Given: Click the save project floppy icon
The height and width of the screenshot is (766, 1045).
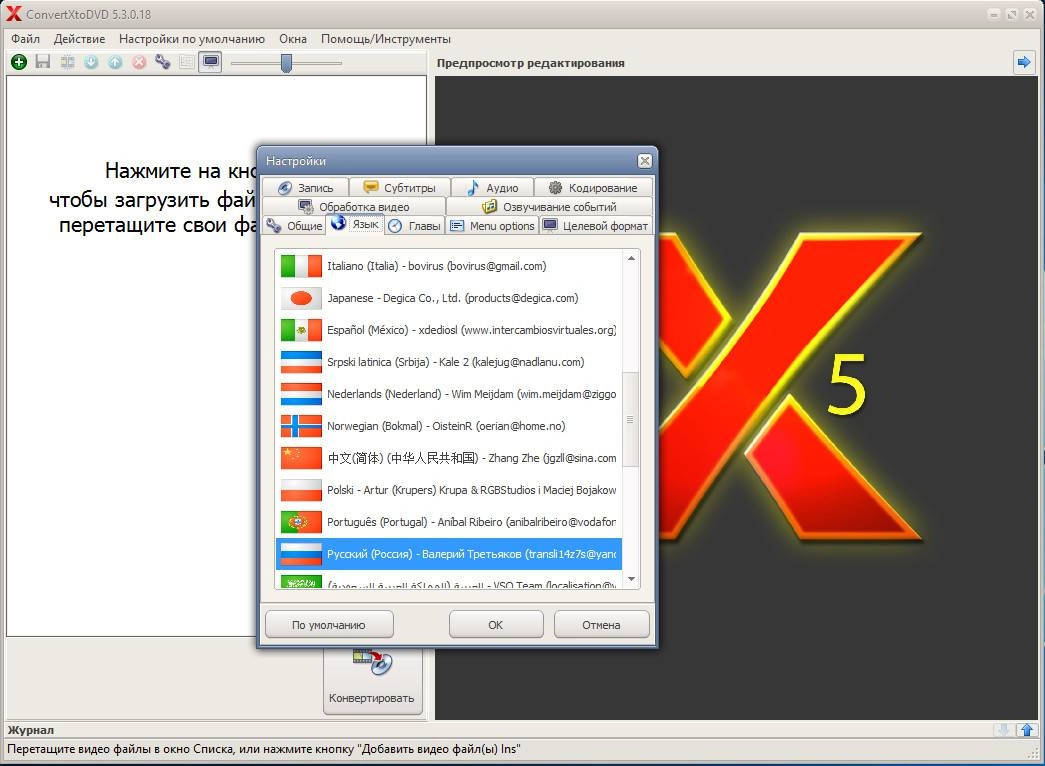Looking at the screenshot, I should coord(43,62).
